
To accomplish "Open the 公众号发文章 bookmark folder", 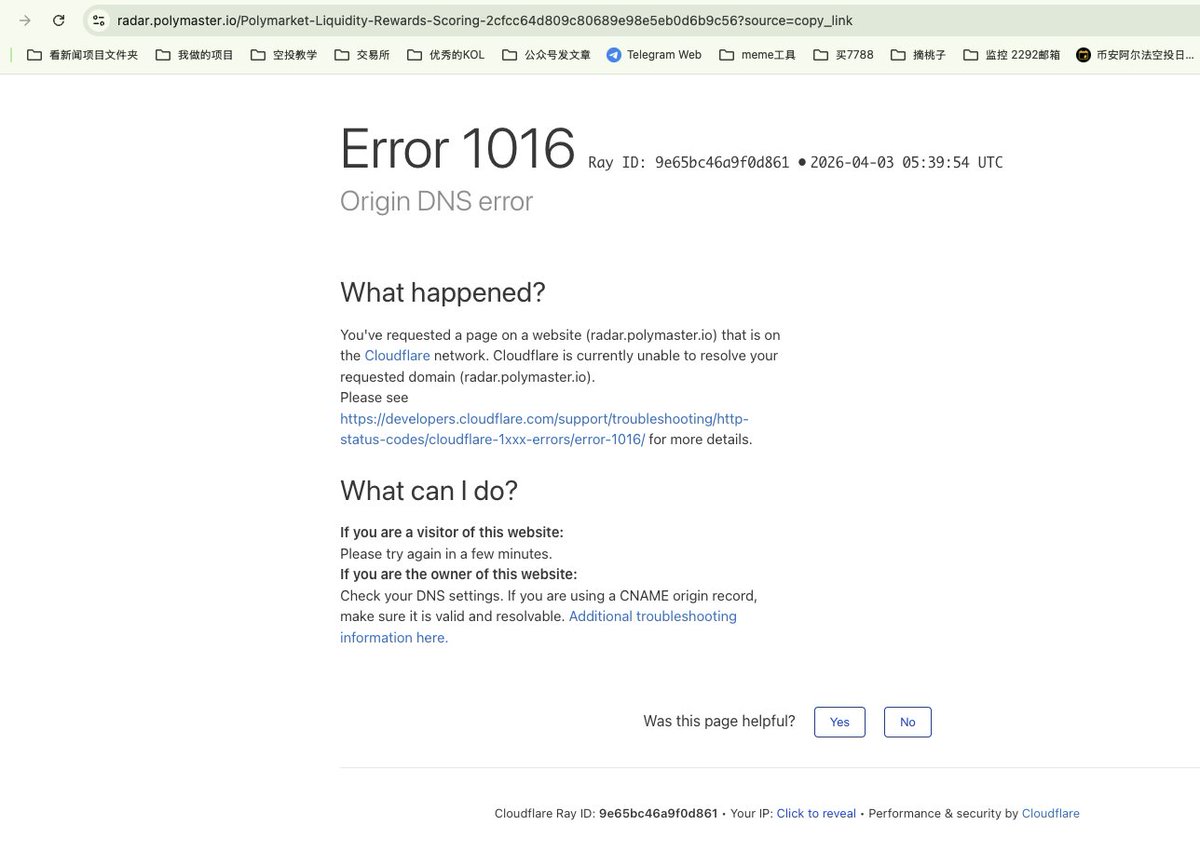I will [x=546, y=55].
